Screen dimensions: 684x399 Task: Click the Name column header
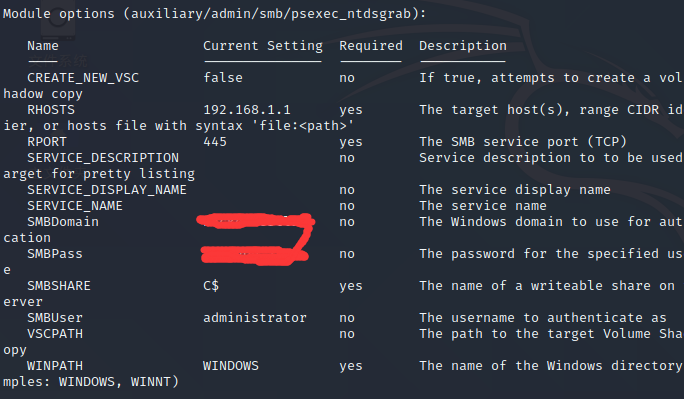pyautogui.click(x=43, y=46)
